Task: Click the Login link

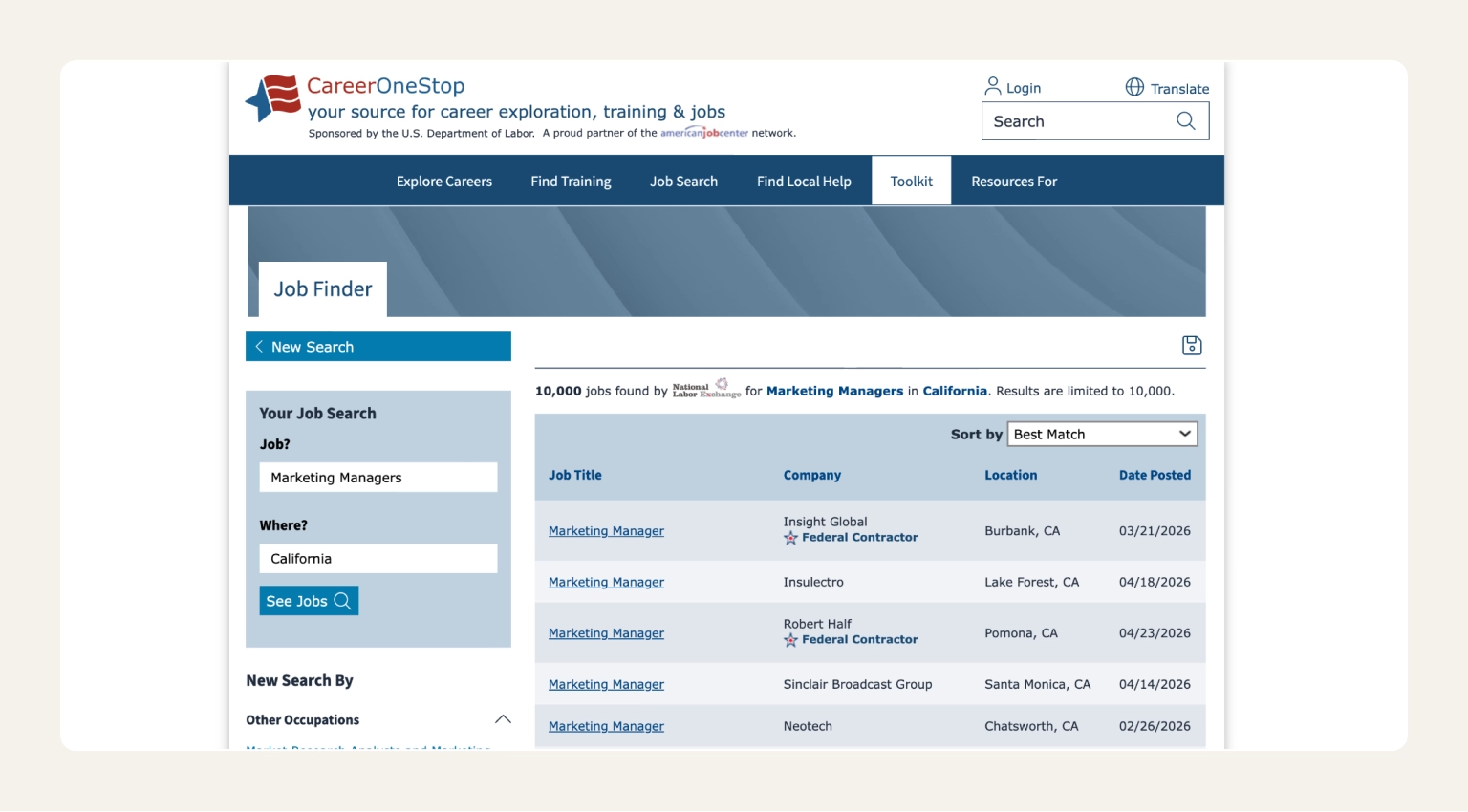Action: click(1024, 88)
